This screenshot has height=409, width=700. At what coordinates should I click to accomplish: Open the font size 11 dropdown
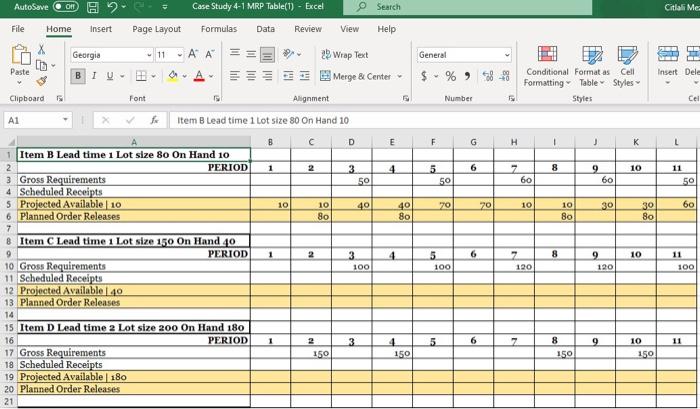pos(179,55)
